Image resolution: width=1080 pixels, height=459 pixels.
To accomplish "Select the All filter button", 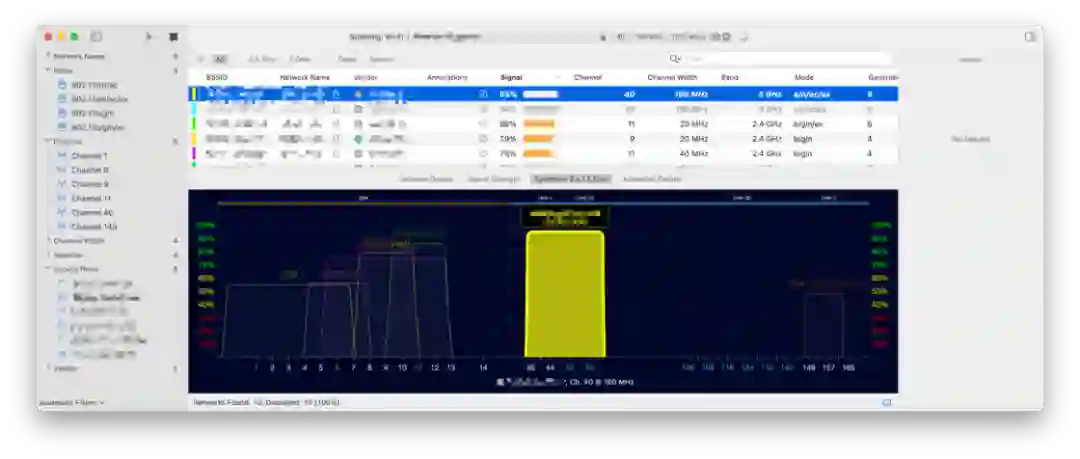I will [x=220, y=59].
